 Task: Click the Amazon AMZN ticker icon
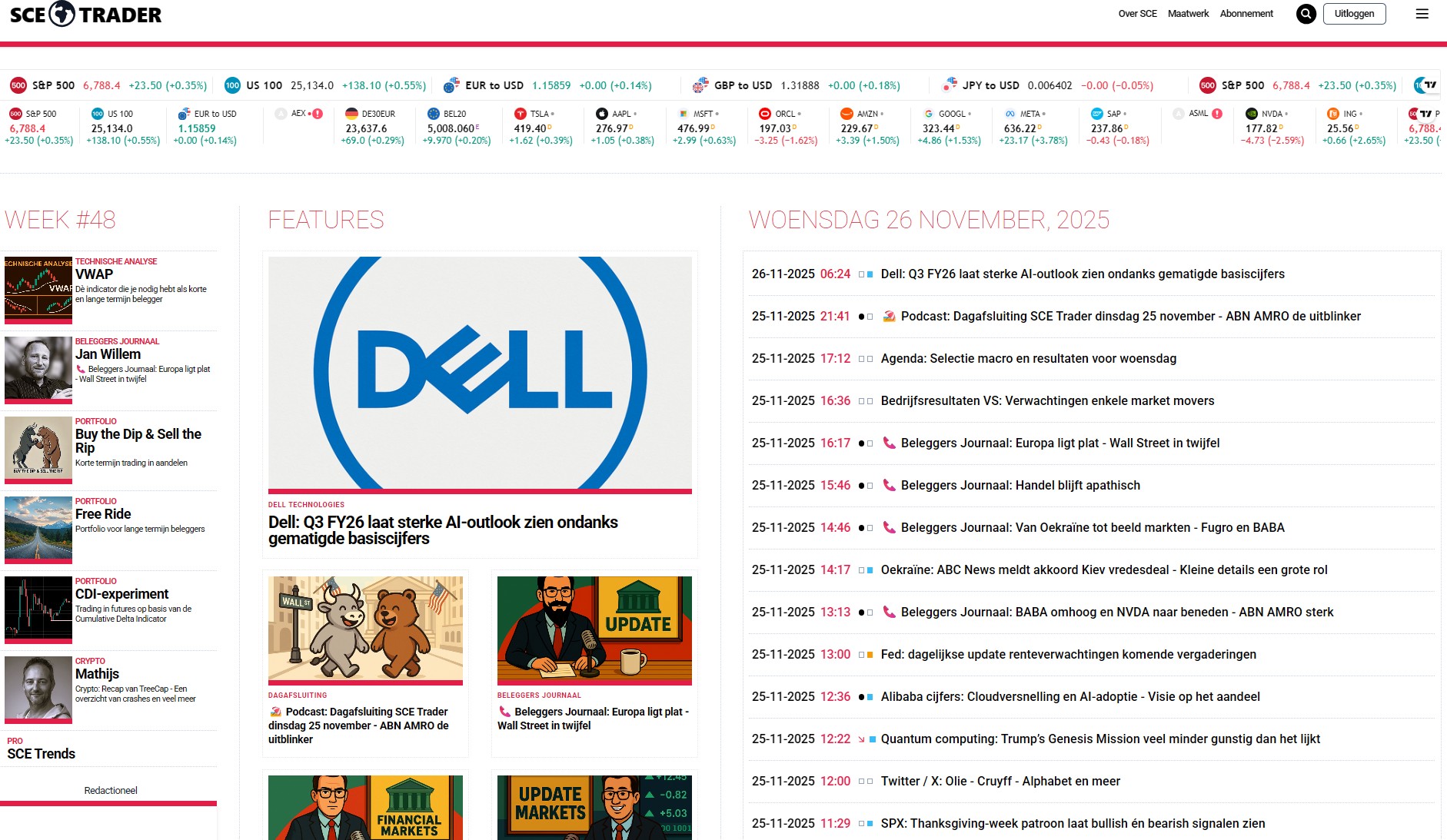tap(847, 114)
